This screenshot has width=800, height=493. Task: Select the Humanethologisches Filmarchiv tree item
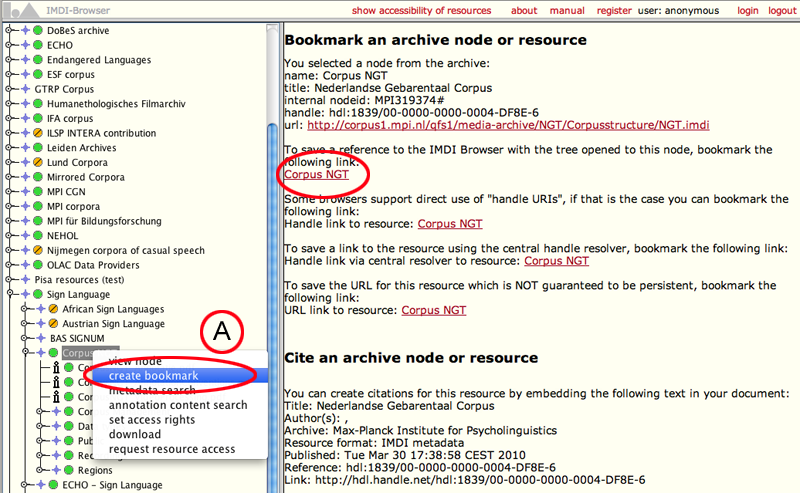(116, 104)
